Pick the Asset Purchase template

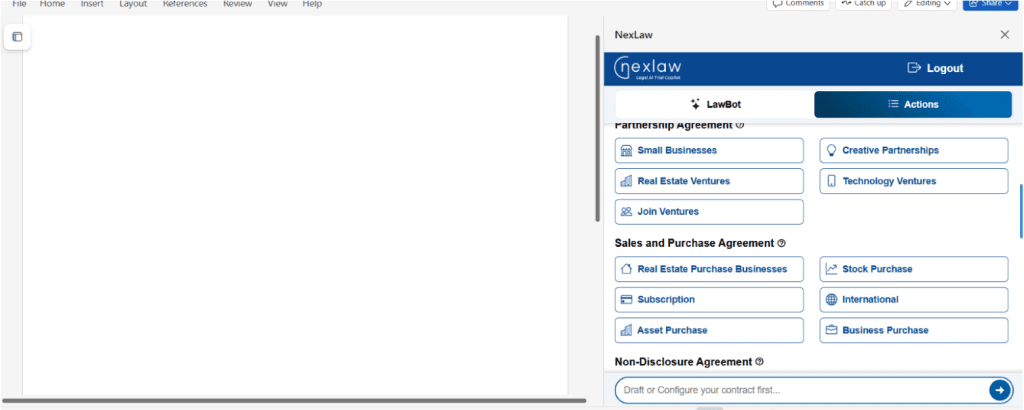709,330
